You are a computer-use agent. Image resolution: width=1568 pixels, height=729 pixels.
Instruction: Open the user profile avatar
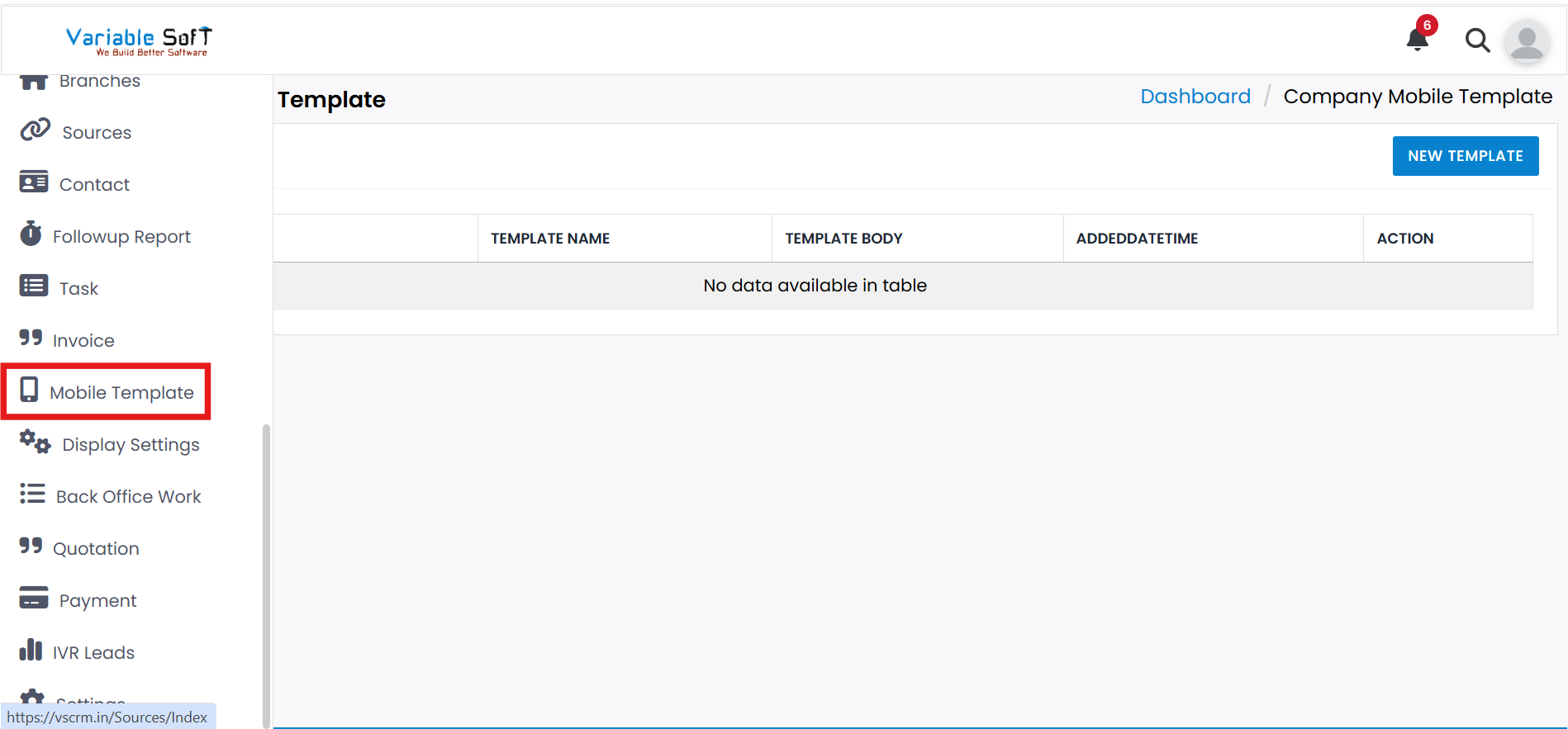(1526, 41)
